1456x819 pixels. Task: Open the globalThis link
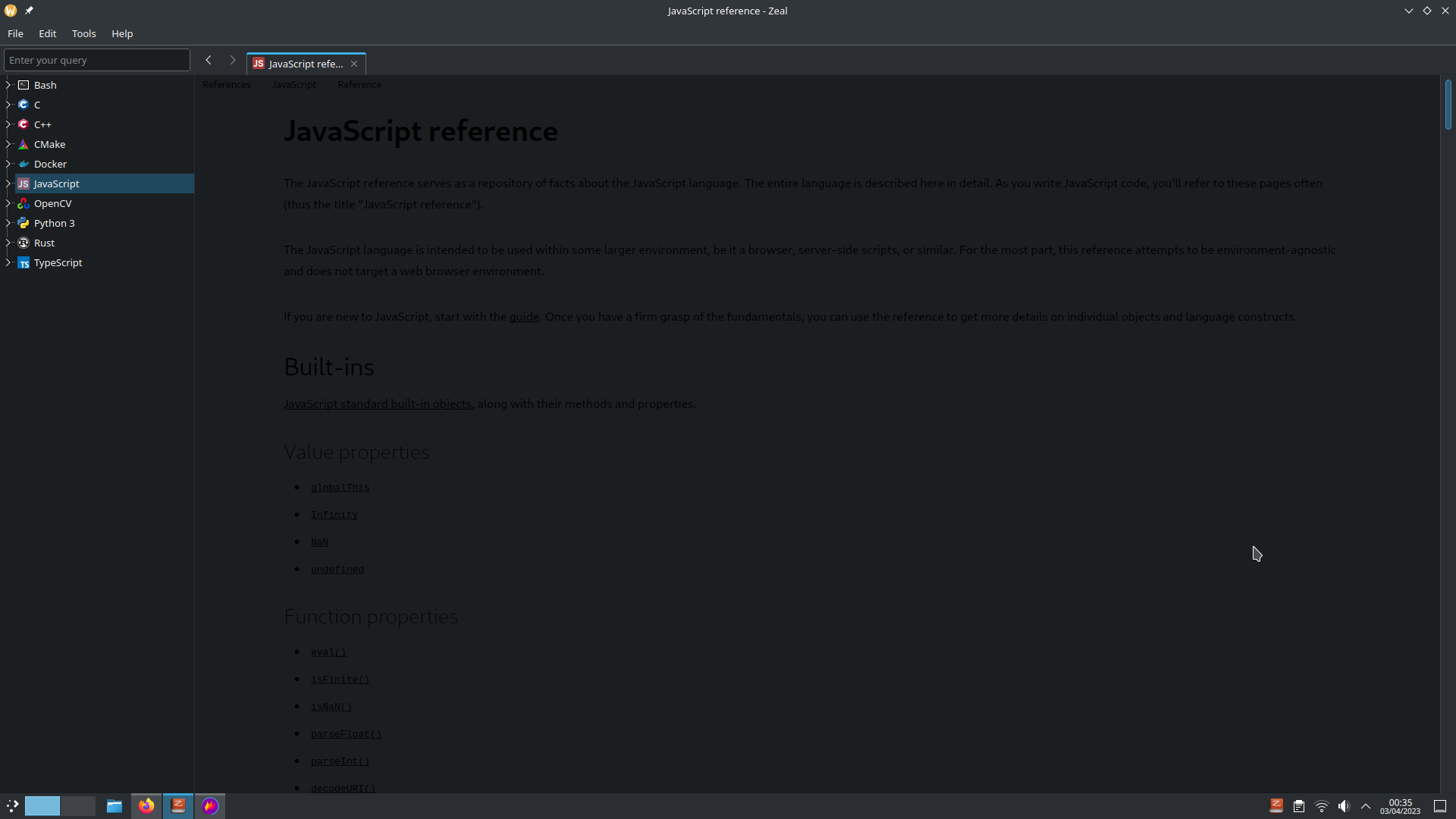click(340, 488)
